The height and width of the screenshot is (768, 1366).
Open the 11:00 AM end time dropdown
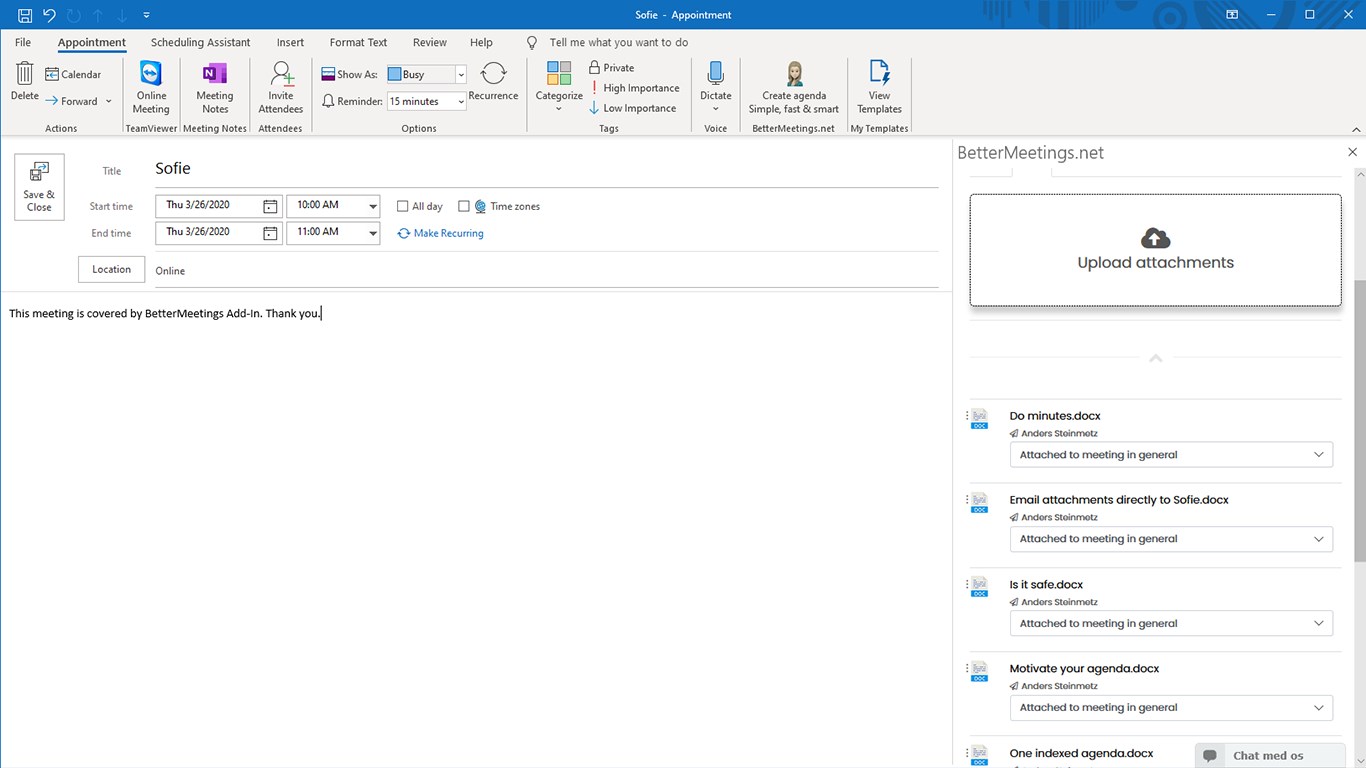(x=373, y=233)
